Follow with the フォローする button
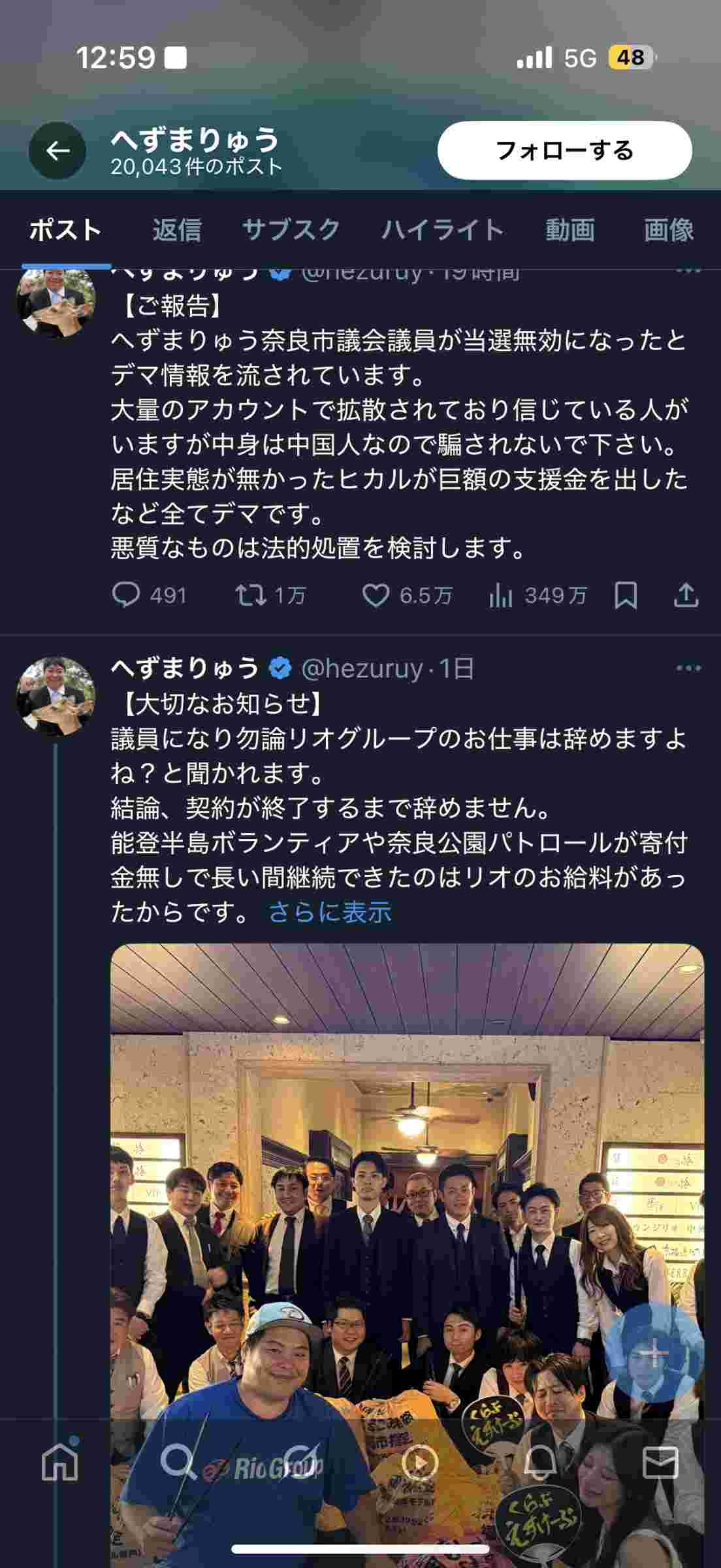This screenshot has width=721, height=1568. point(564,150)
